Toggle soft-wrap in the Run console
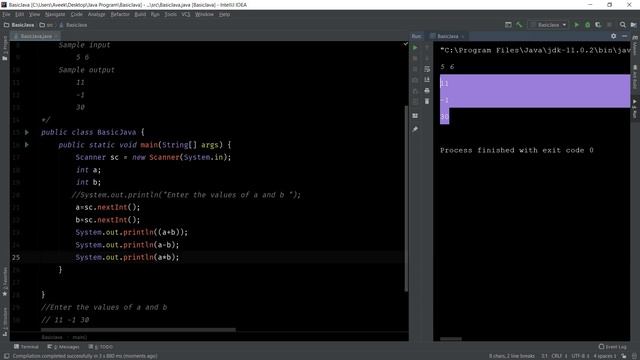The image size is (640, 360). 427,69
